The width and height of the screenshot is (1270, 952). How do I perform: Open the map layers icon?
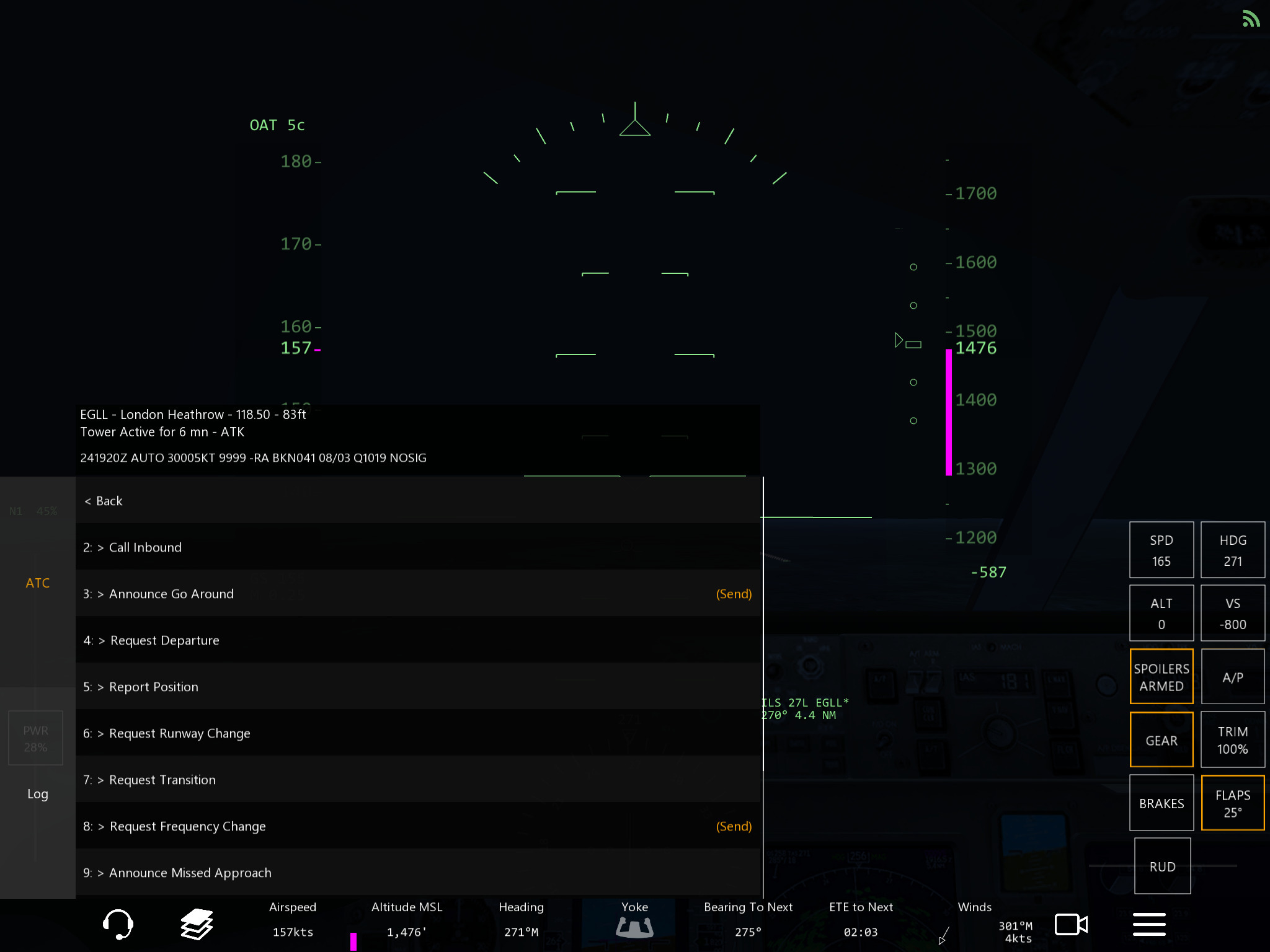[x=197, y=924]
